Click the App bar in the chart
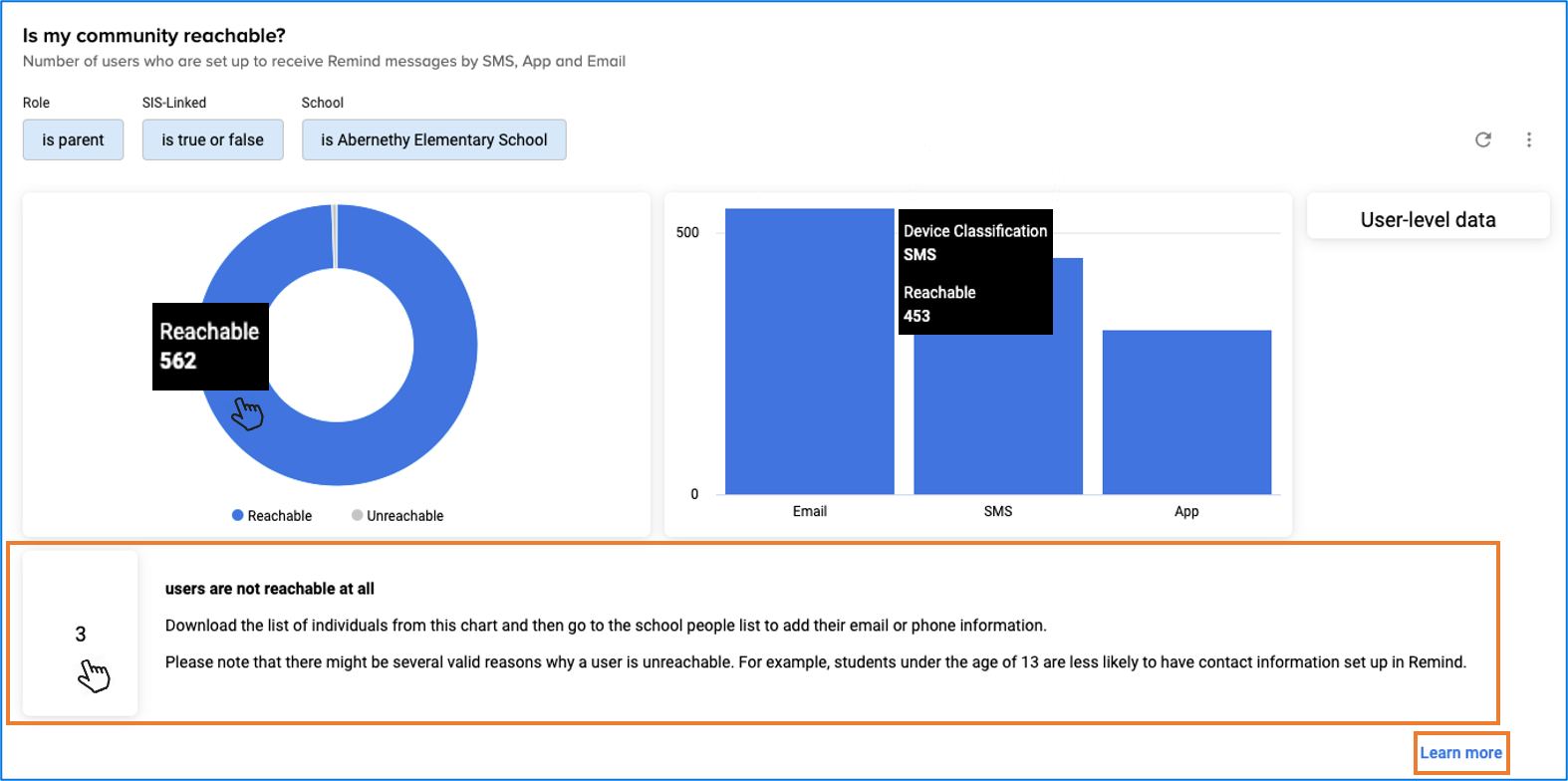This screenshot has height=781, width=1568. (x=1187, y=411)
